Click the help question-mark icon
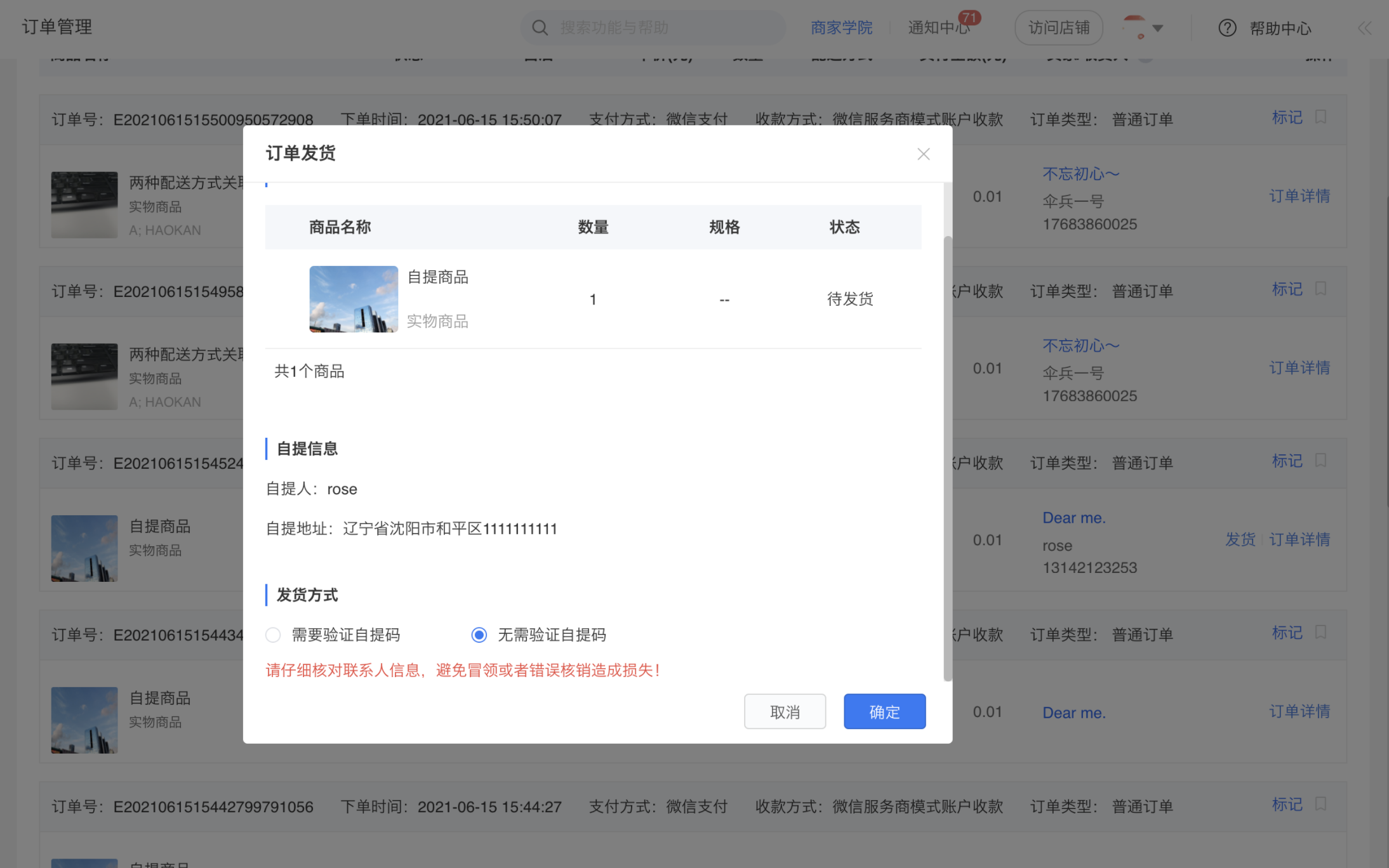 (1227, 28)
